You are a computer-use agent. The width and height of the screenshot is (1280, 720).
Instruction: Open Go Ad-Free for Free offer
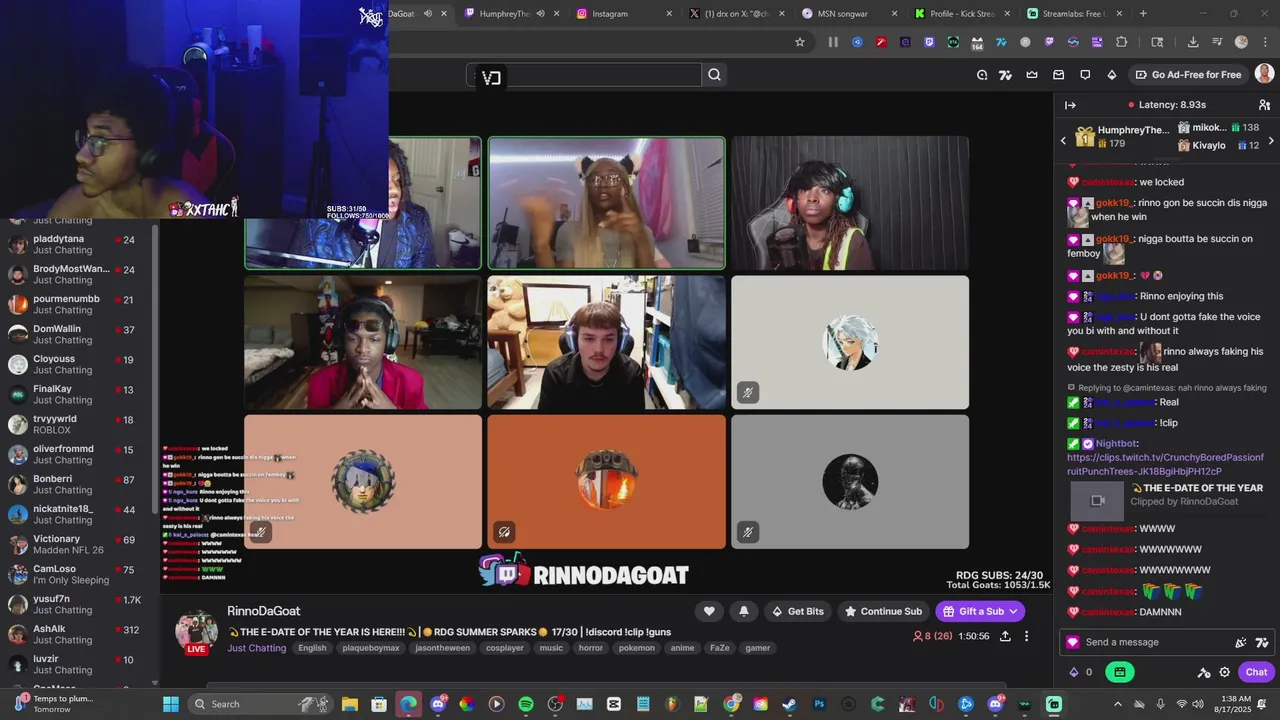[x=1188, y=75]
